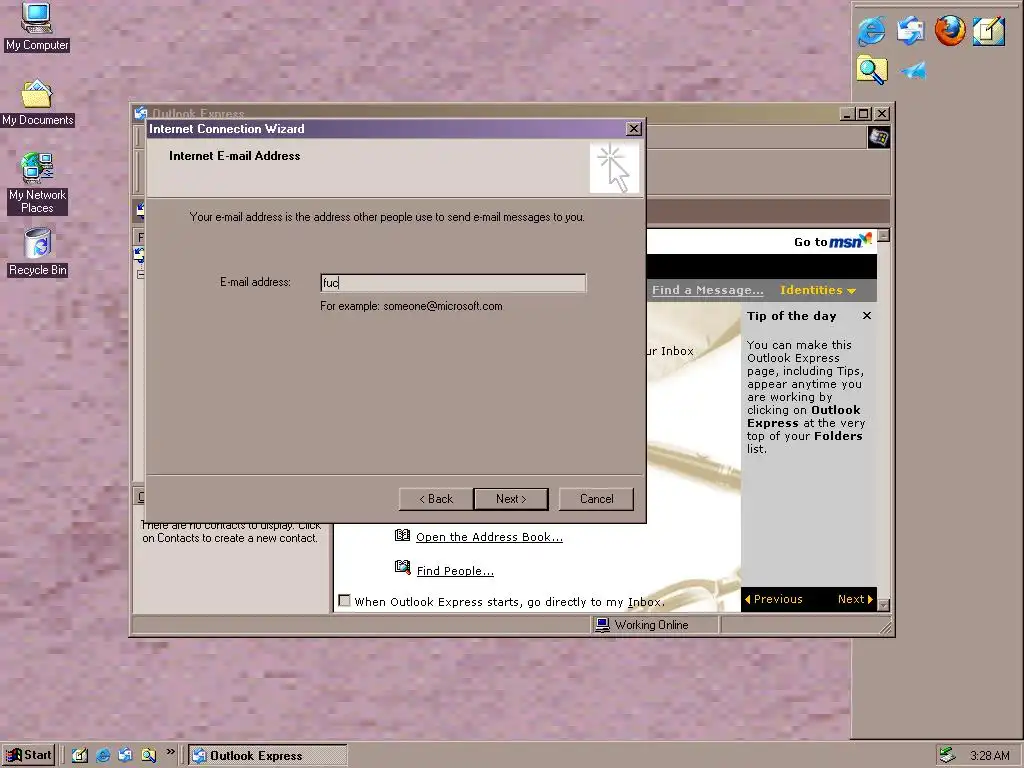Go Back in the Internet Connection Wizard
This screenshot has width=1024, height=768.
(436, 499)
